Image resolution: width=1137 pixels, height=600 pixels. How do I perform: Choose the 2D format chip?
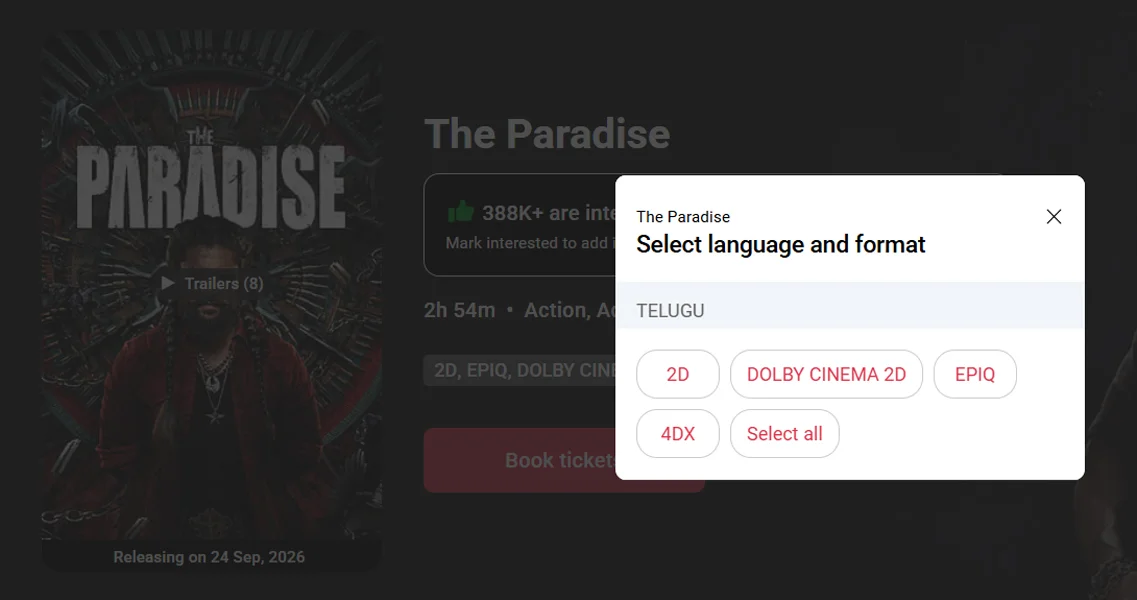coord(678,374)
